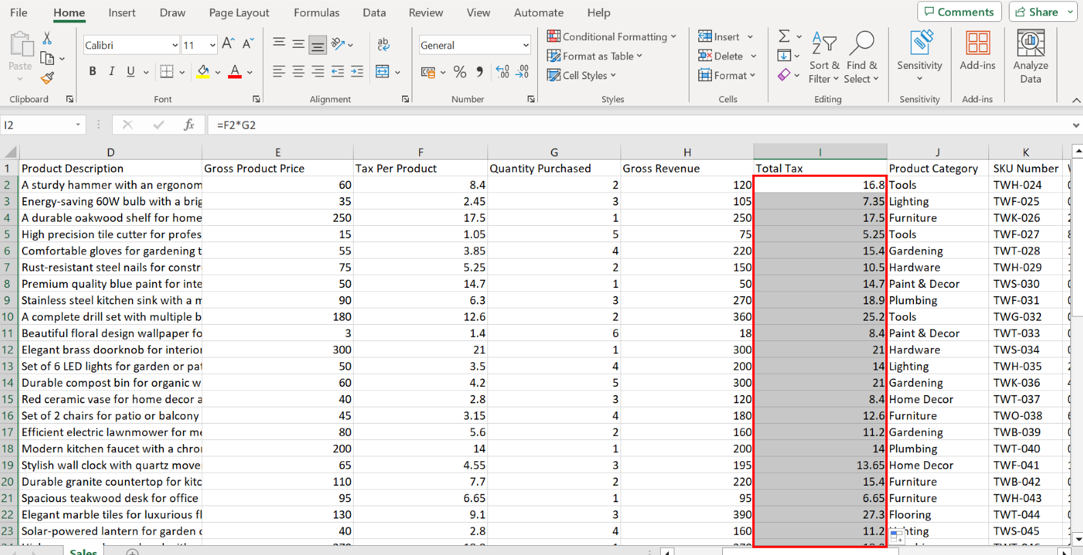
Task: Toggle Bold formatting
Action: tap(93, 72)
